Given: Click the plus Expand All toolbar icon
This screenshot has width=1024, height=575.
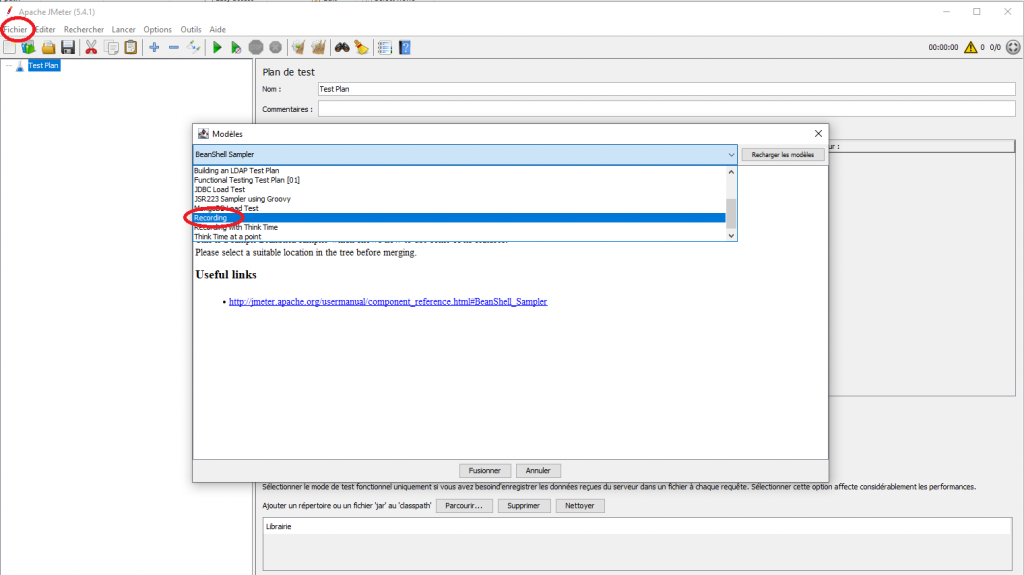Looking at the screenshot, I should (154, 47).
